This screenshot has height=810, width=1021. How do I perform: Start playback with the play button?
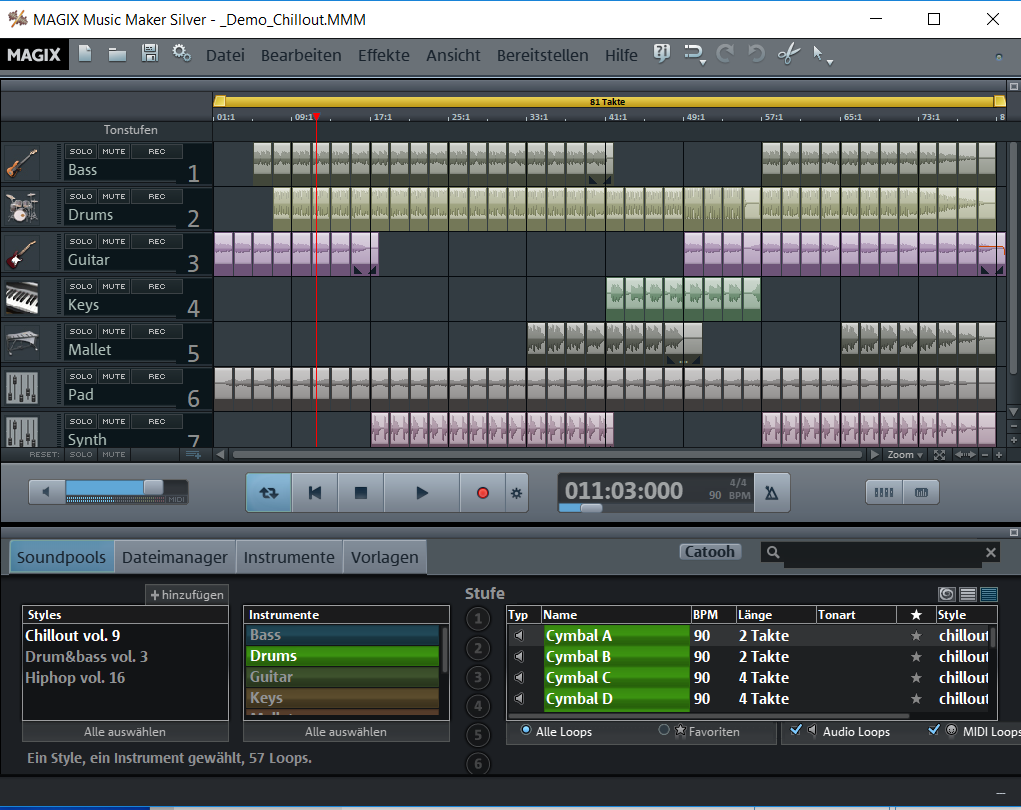(421, 493)
